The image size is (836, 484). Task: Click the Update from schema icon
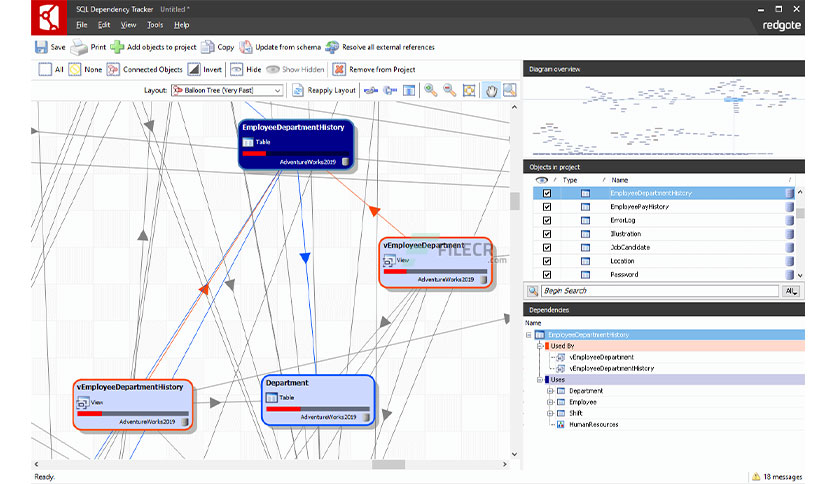tap(245, 47)
